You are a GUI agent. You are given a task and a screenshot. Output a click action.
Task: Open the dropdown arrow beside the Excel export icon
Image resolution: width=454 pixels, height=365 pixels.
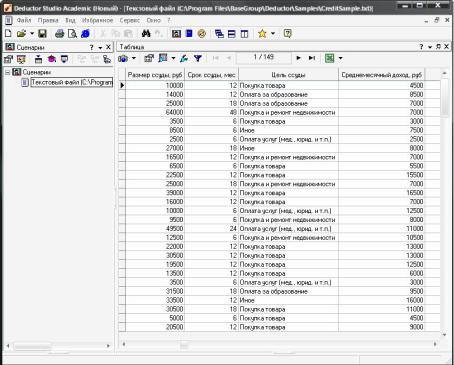(340, 58)
